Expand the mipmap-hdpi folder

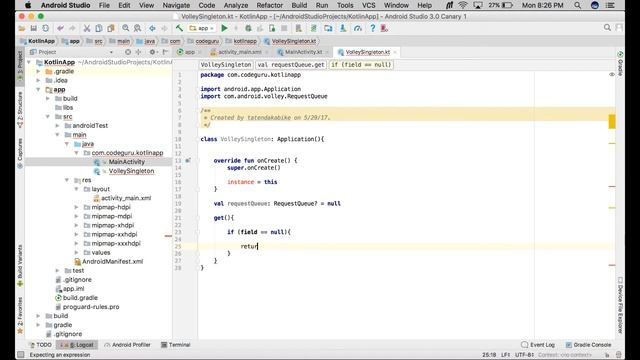pyautogui.click(x=76, y=207)
